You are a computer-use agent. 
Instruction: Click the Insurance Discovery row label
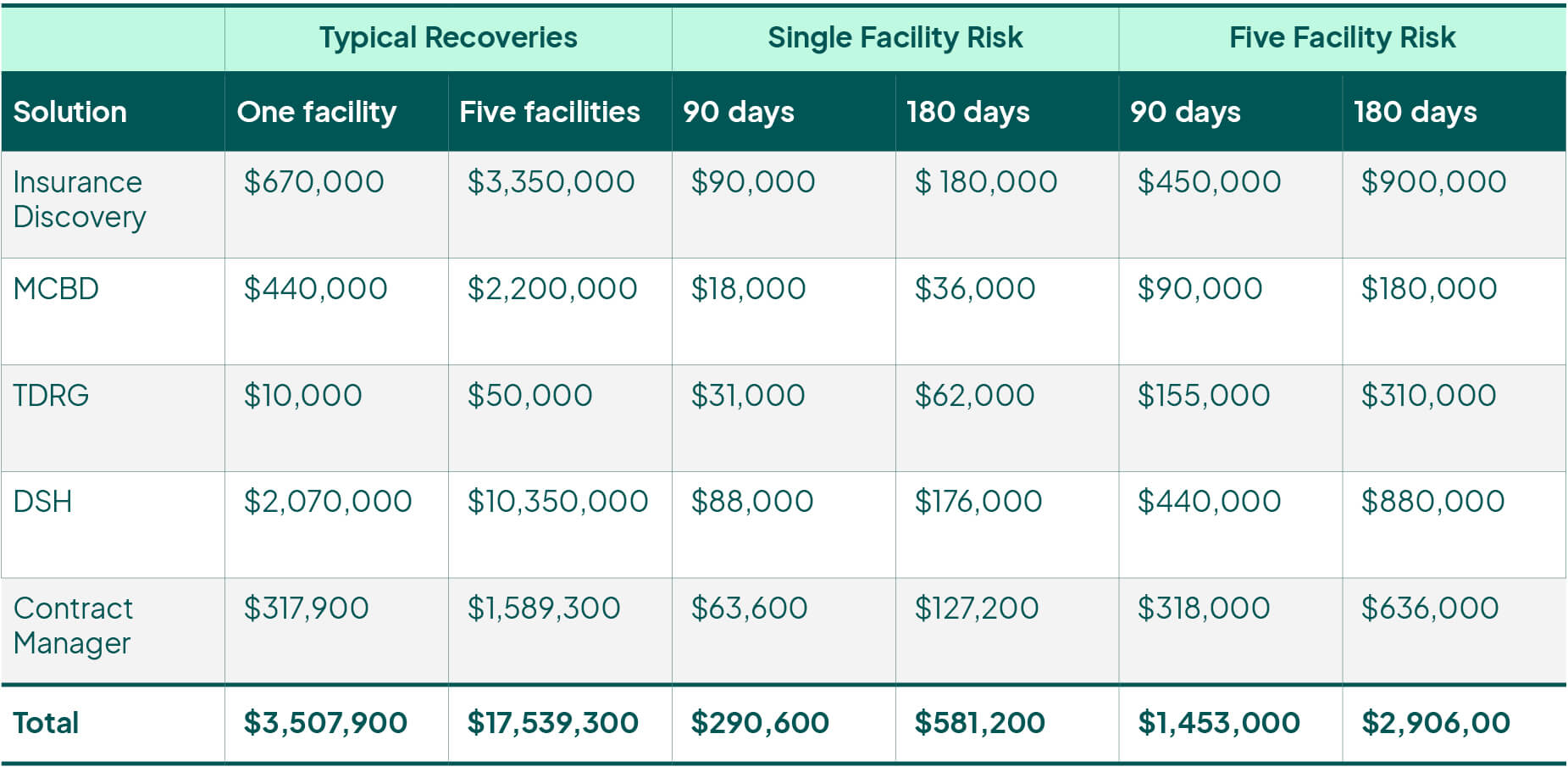click(80, 199)
